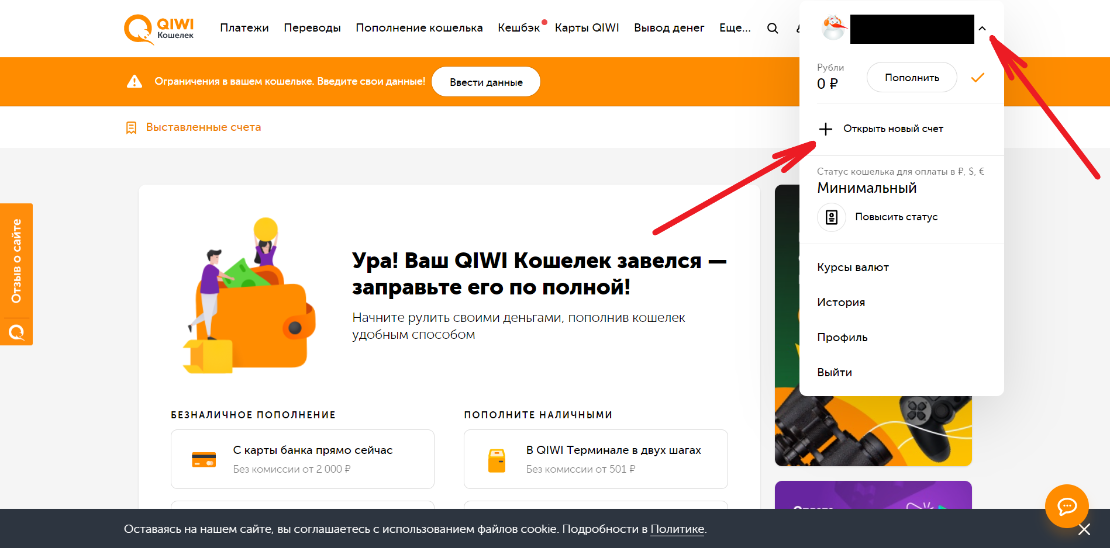The width and height of the screenshot is (1110, 548).
Task: Open Курсы валют
Action: coord(852,268)
